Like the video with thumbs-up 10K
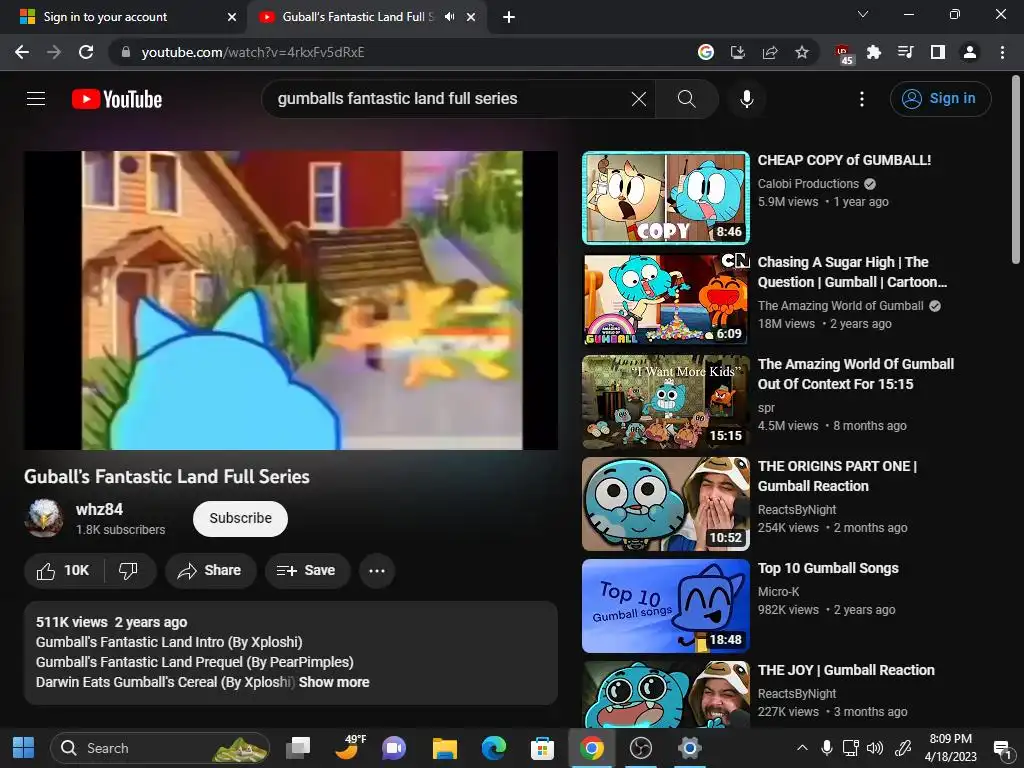Viewport: 1024px width, 768px height. 64,571
